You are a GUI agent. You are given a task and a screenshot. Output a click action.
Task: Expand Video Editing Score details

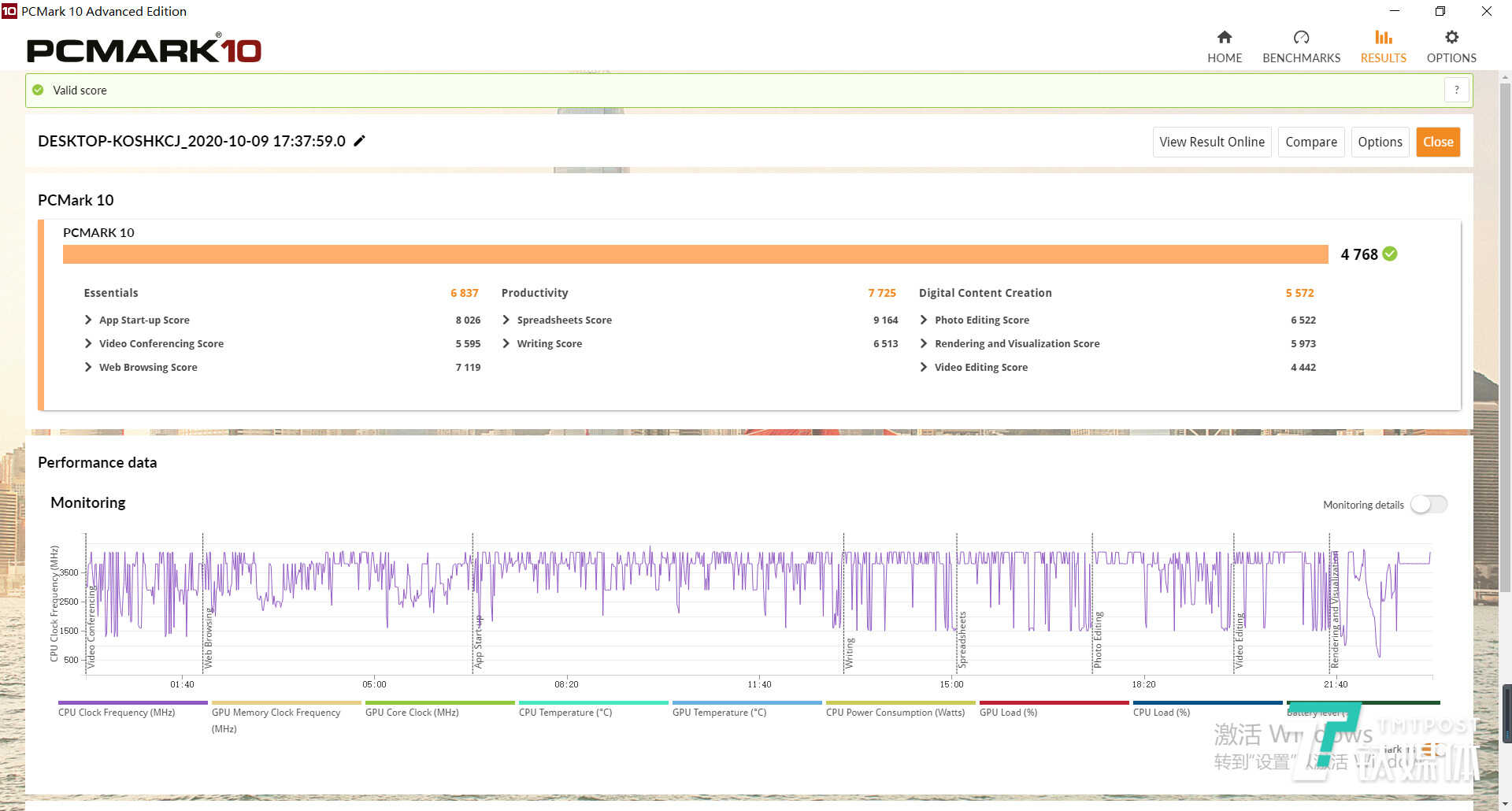(x=924, y=367)
